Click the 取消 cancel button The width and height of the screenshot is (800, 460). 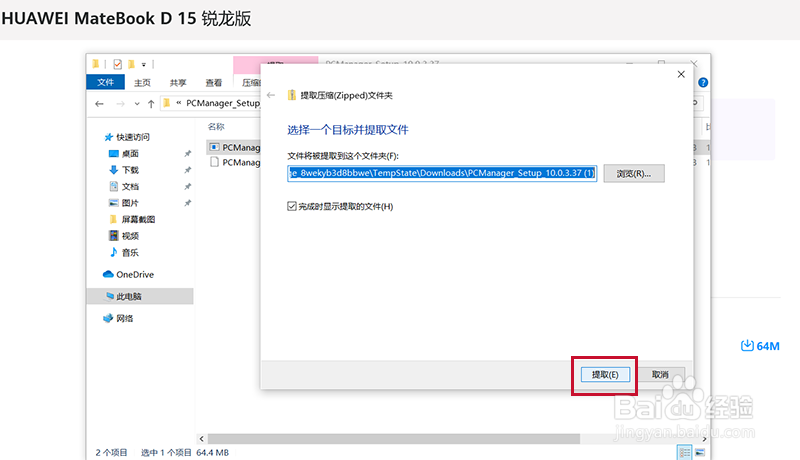click(x=660, y=375)
